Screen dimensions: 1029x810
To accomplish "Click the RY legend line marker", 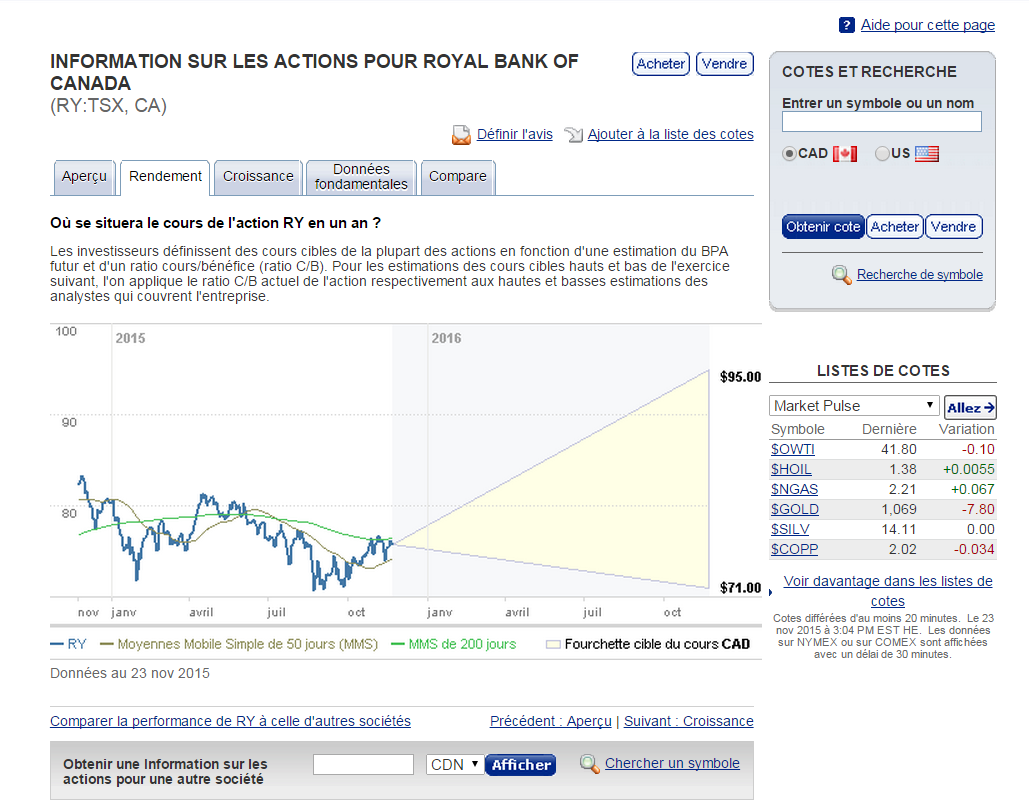I will (x=57, y=644).
